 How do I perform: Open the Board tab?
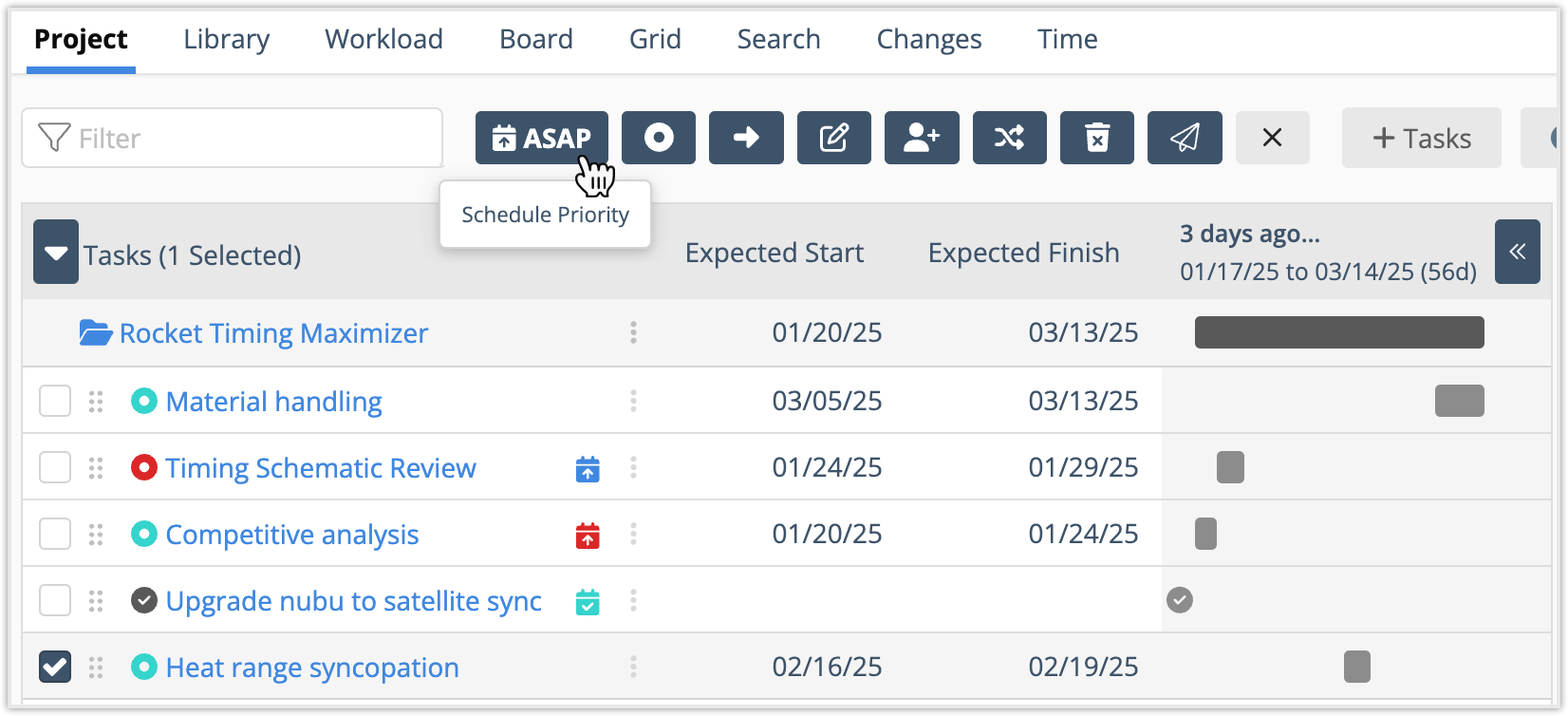[536, 39]
